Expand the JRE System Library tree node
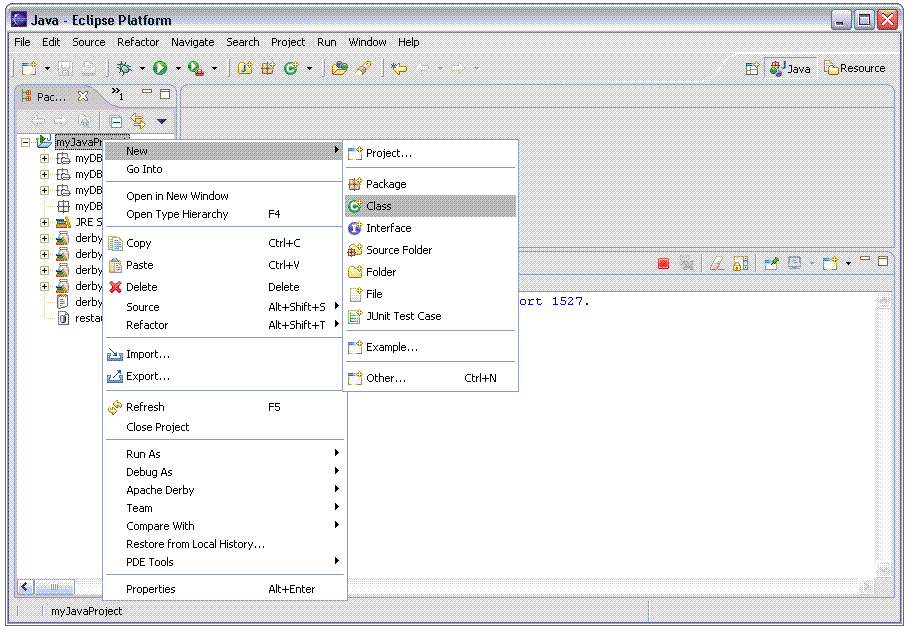 click(x=44, y=222)
